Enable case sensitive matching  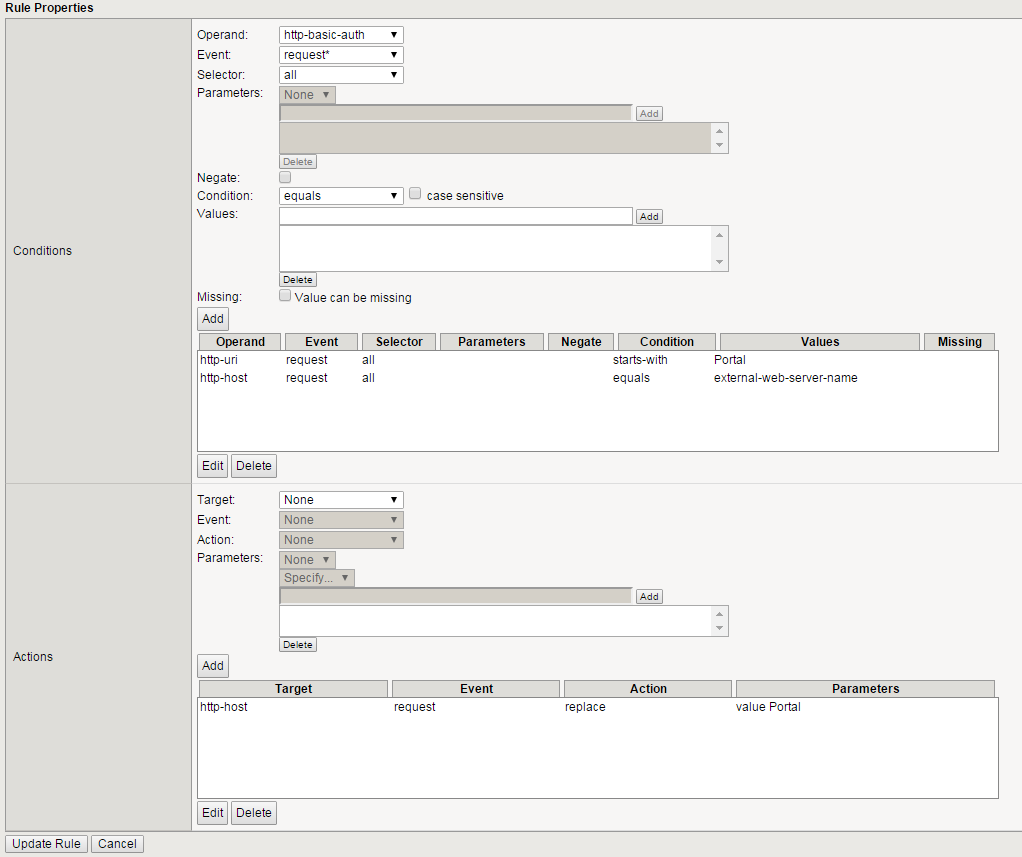[415, 193]
